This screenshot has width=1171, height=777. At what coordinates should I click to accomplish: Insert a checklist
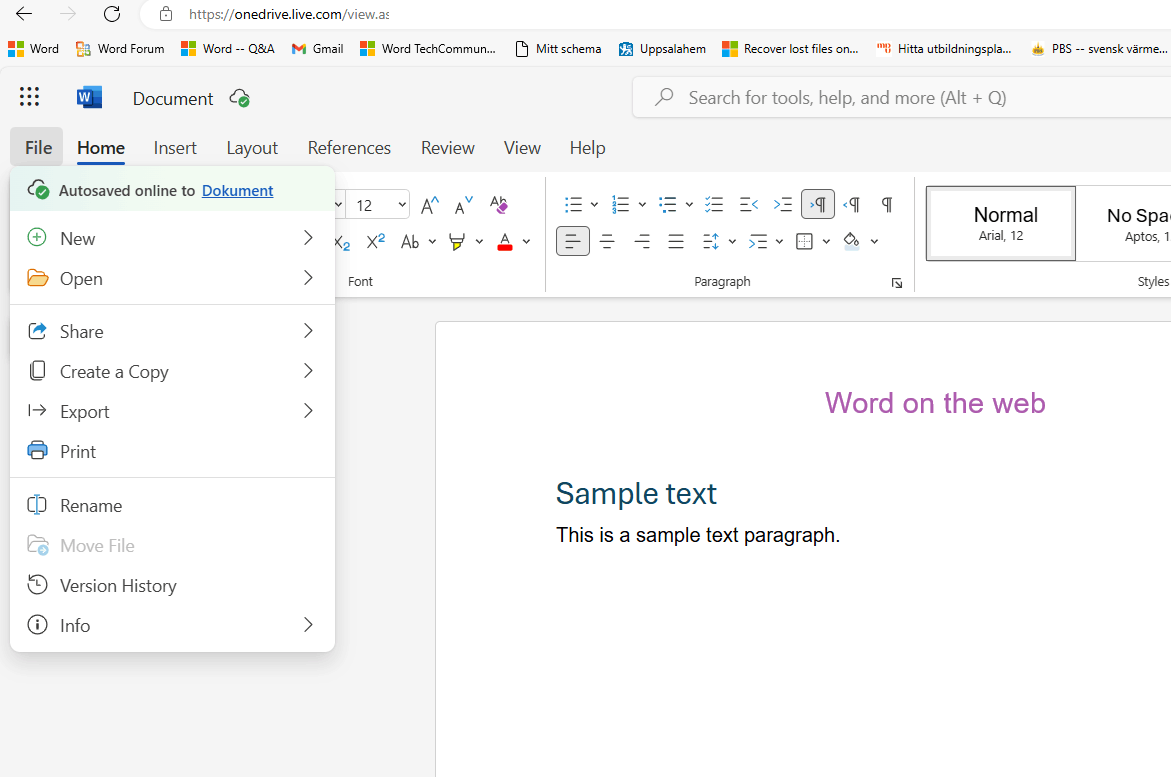[714, 205]
